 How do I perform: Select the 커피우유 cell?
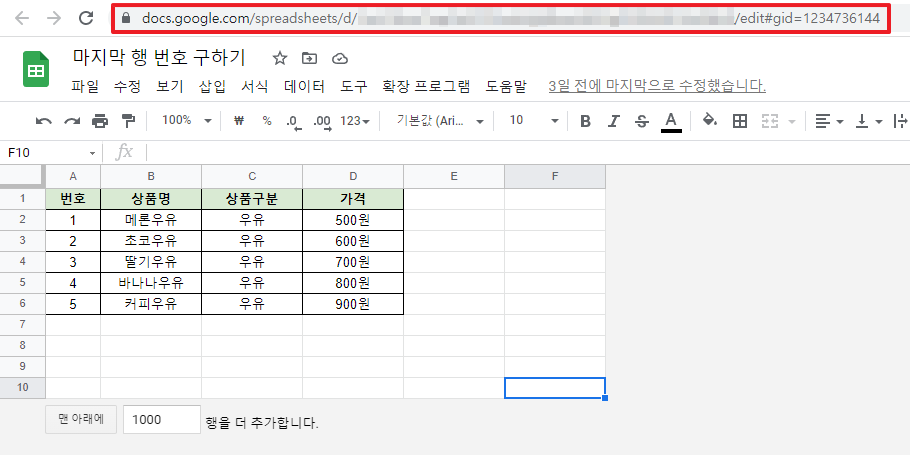151,304
